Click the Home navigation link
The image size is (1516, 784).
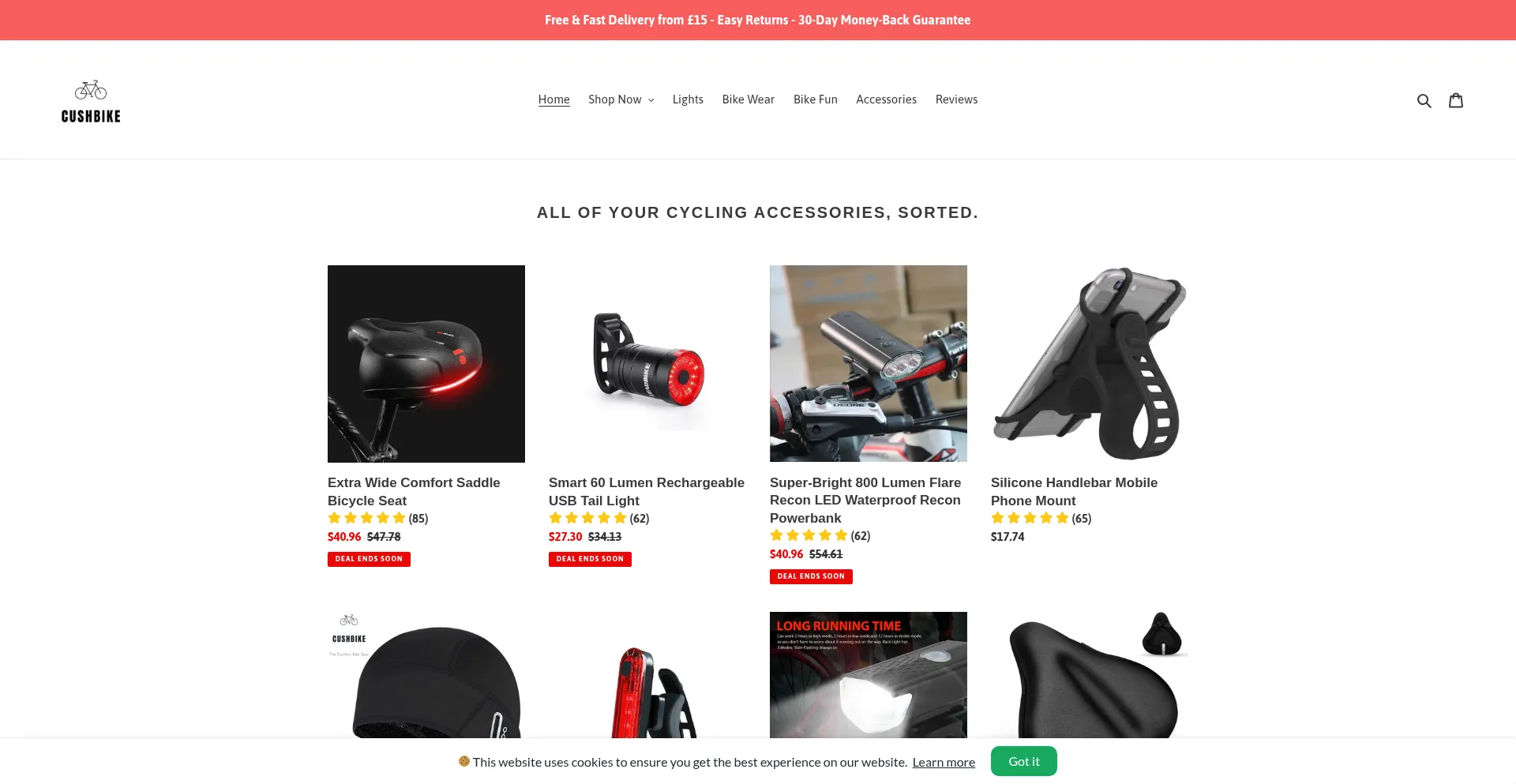[x=553, y=99]
